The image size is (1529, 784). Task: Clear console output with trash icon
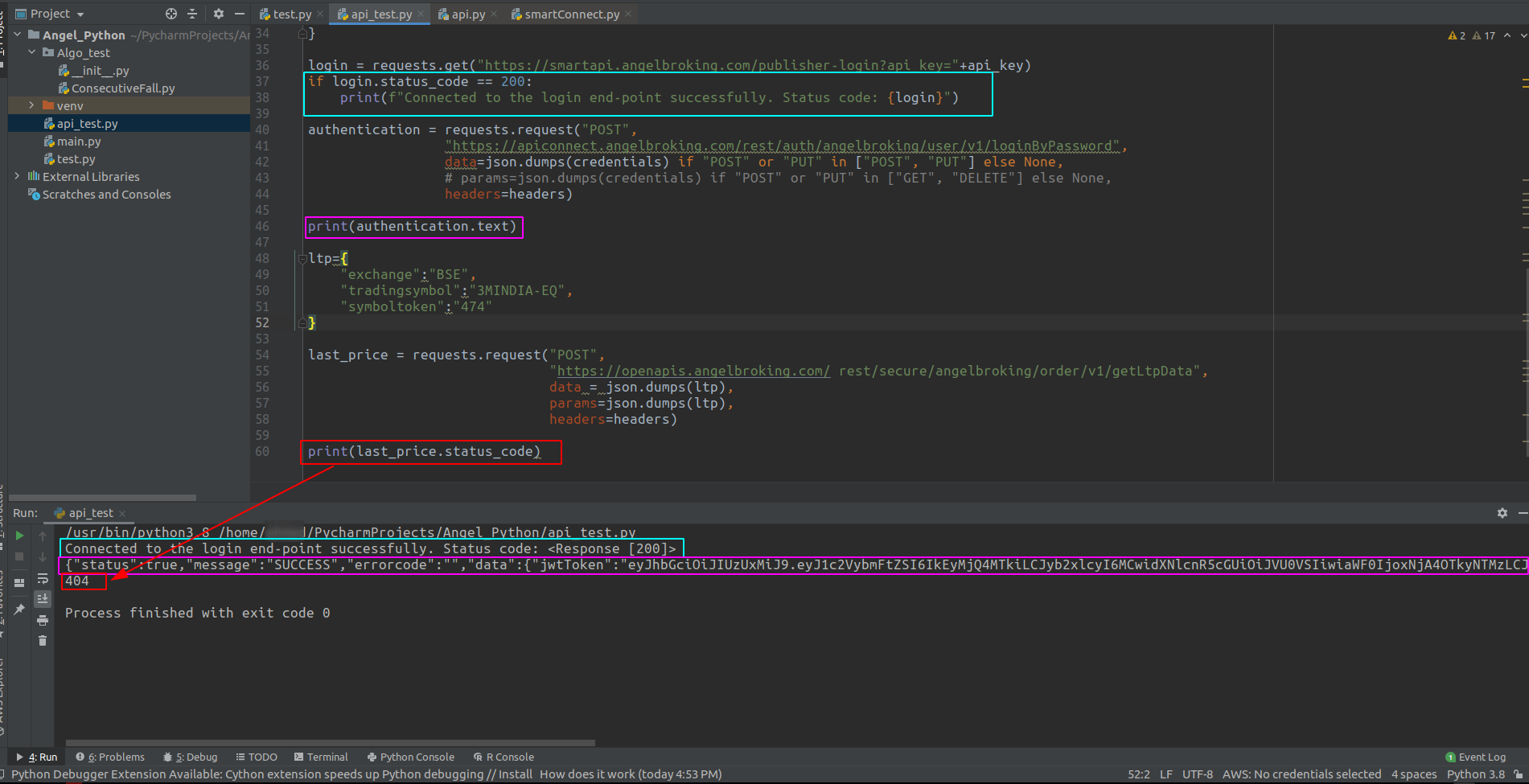[43, 641]
